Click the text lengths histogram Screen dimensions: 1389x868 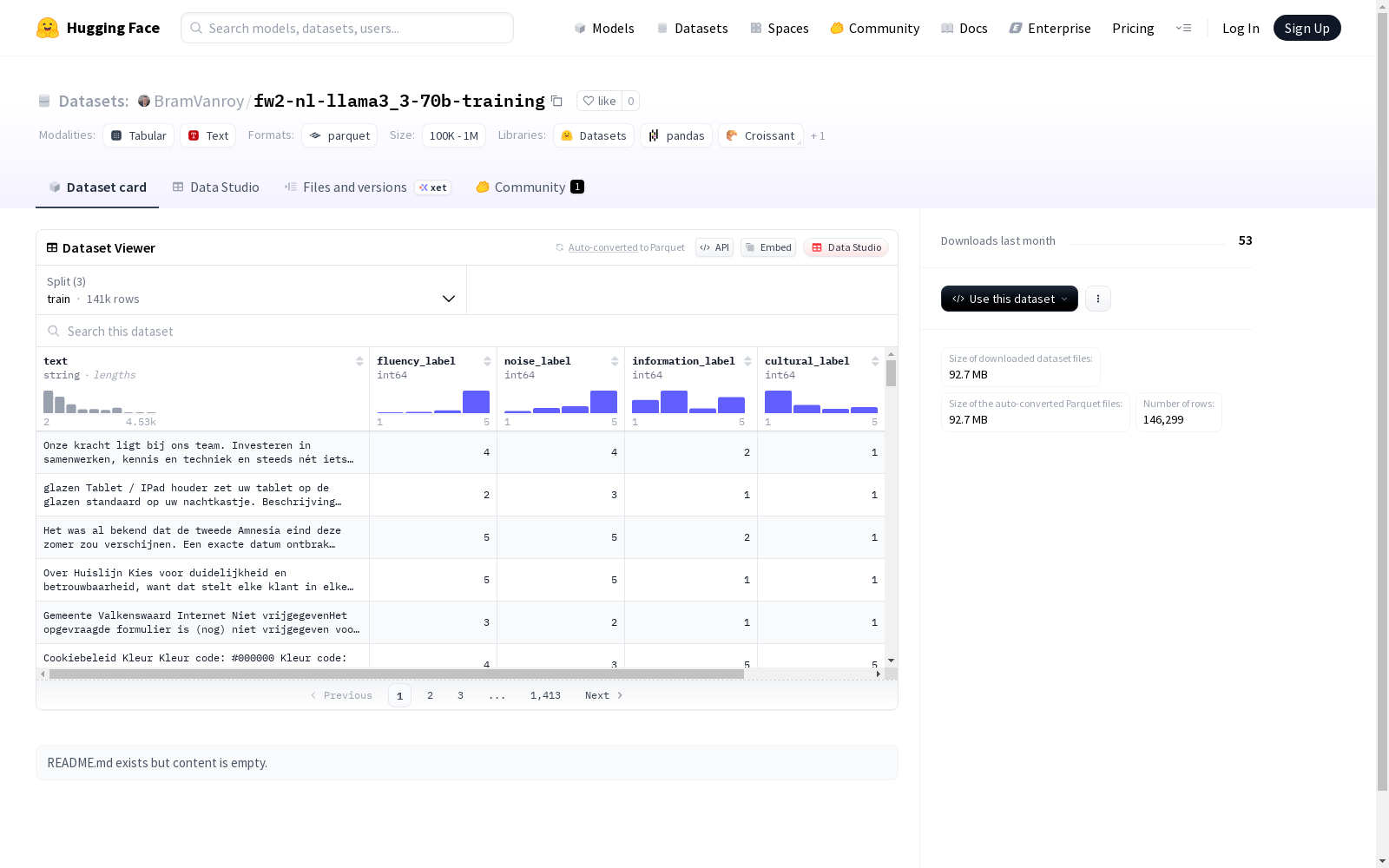[100, 401]
